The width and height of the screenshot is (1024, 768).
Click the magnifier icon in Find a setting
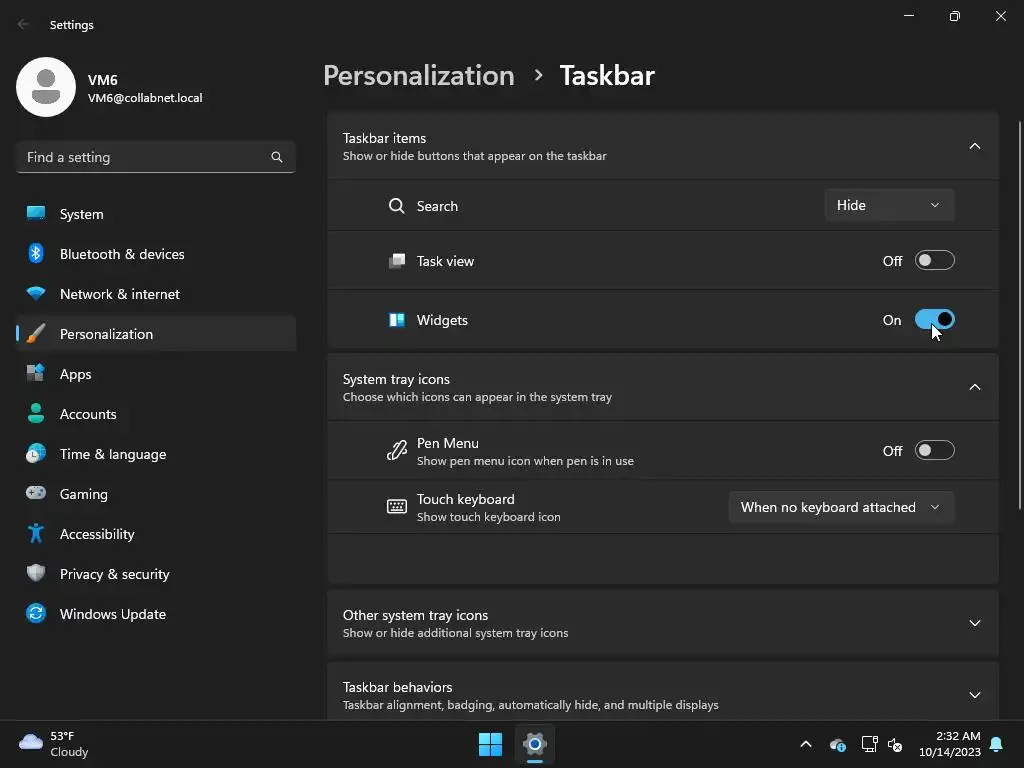click(277, 157)
